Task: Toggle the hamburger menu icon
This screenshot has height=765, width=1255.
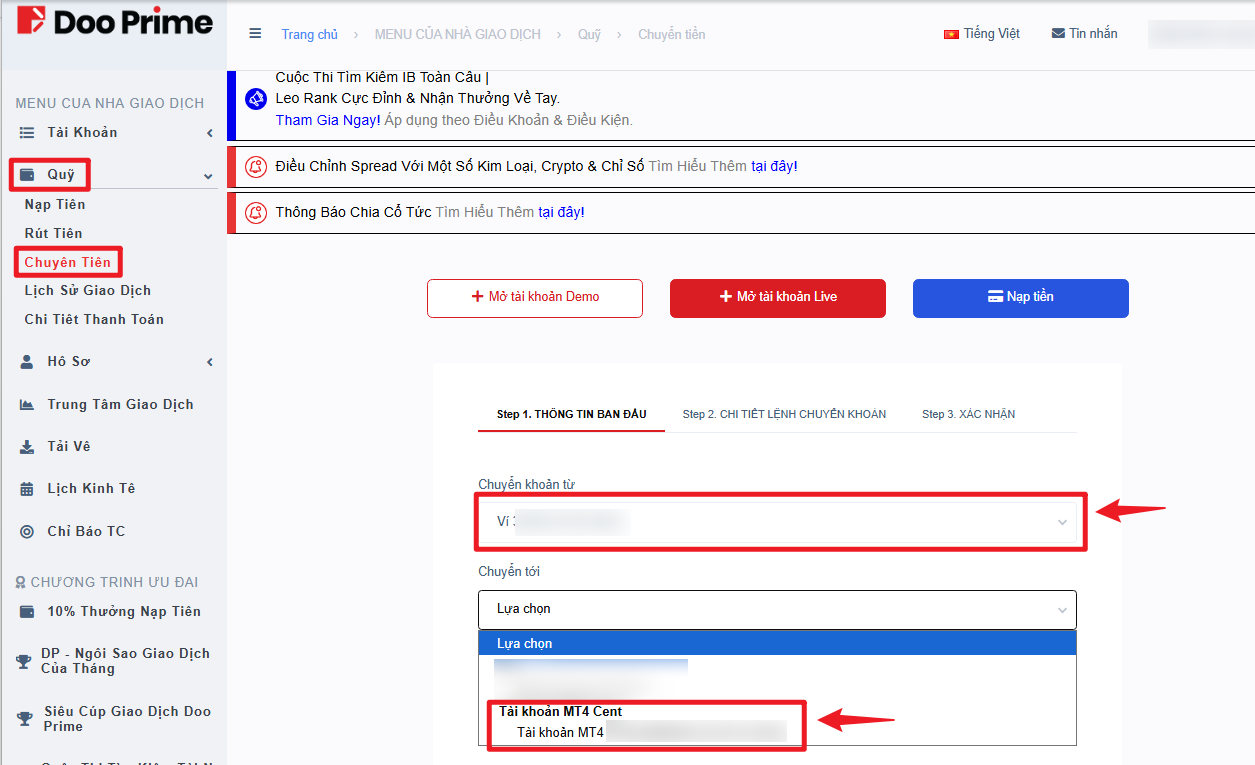Action: (255, 34)
